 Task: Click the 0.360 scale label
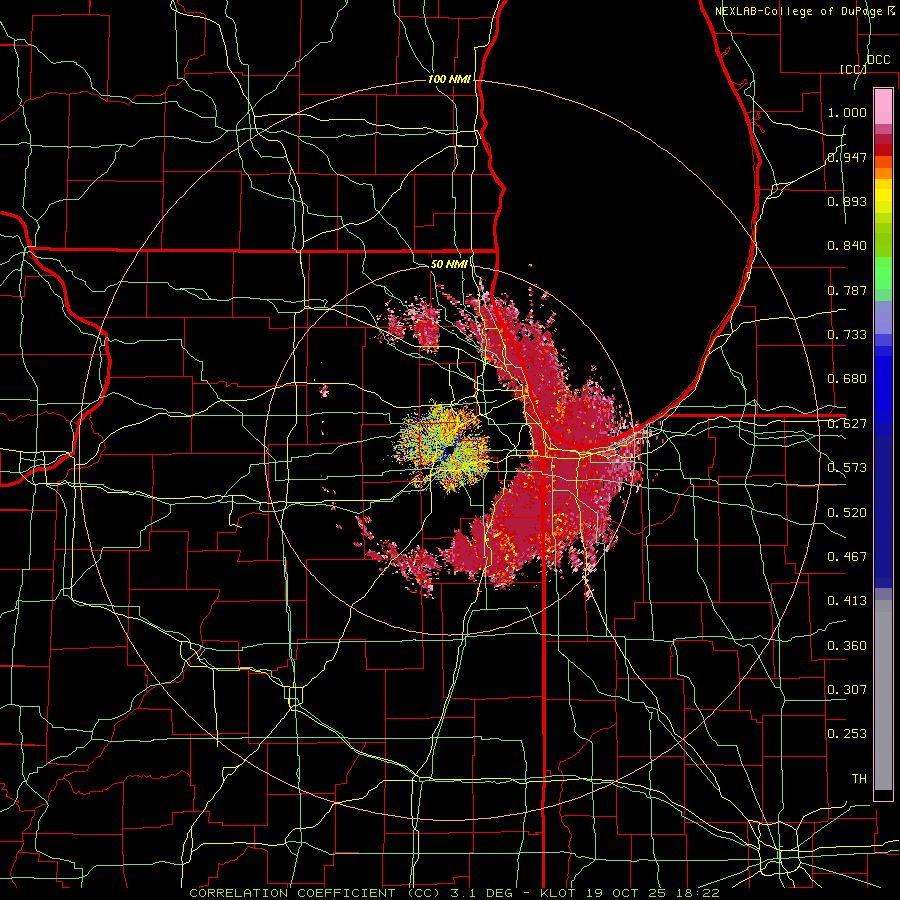click(847, 646)
